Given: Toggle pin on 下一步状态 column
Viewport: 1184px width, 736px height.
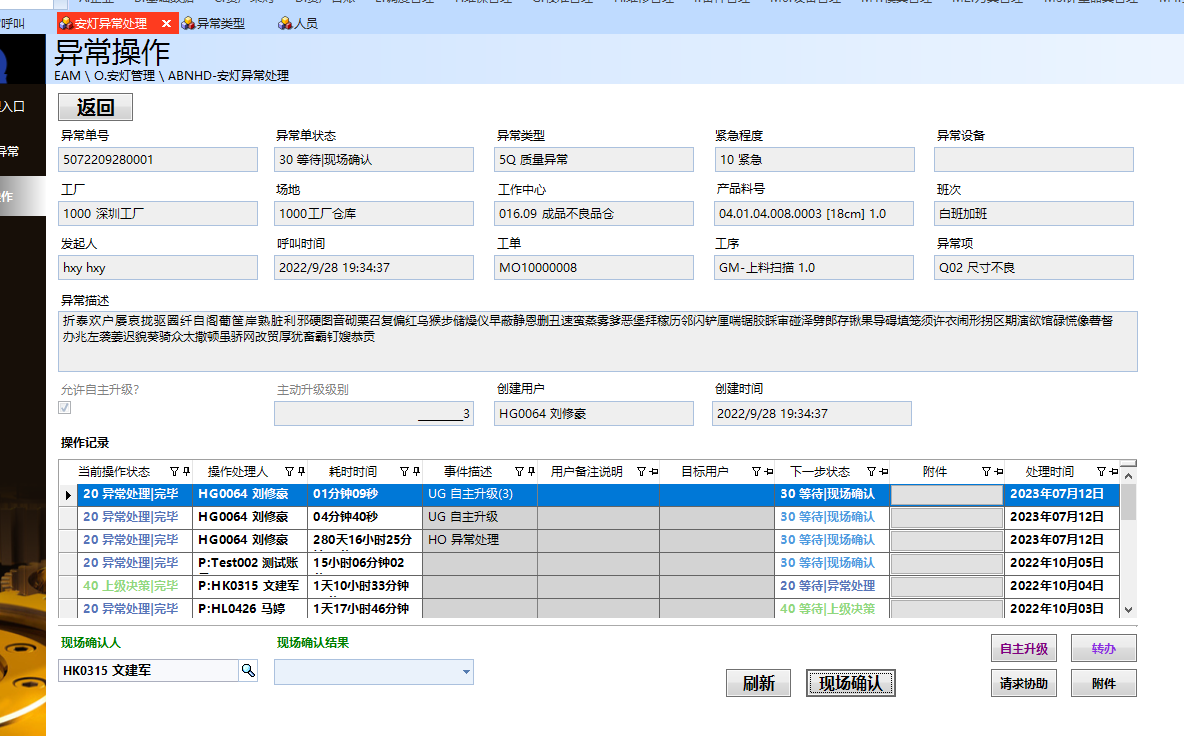Looking at the screenshot, I should (883, 472).
